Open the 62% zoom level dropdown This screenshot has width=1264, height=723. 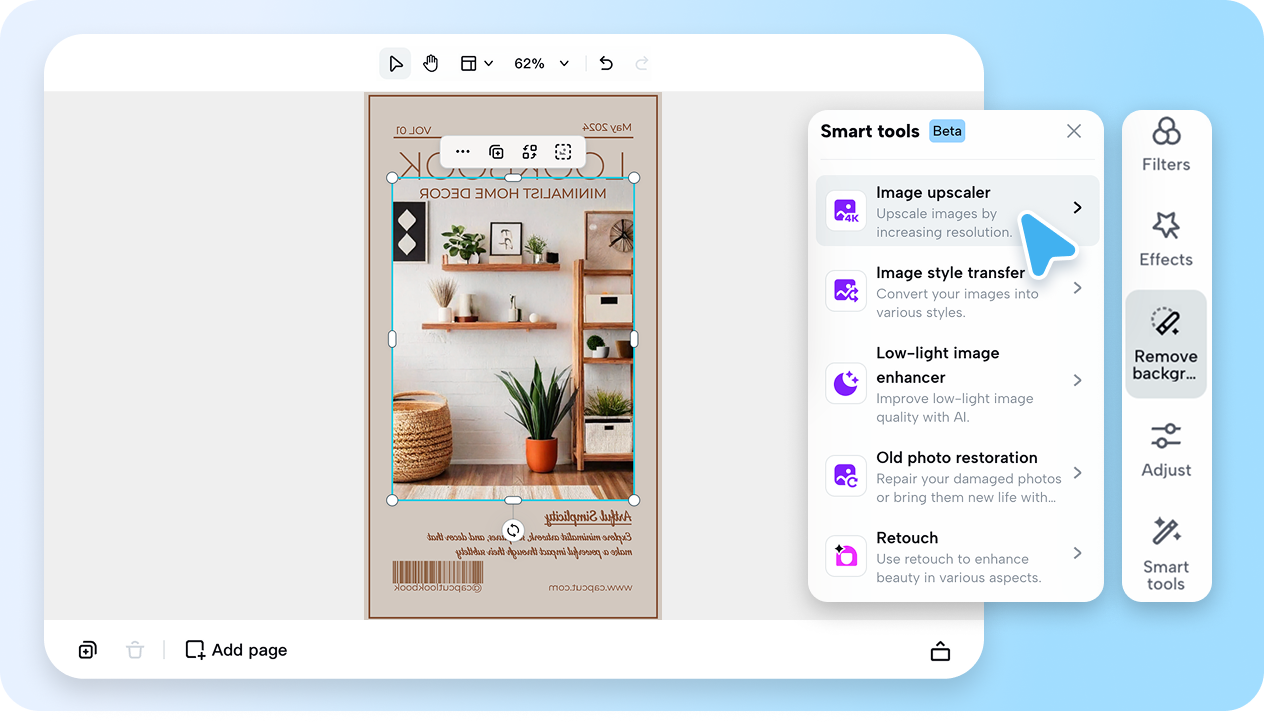(x=540, y=62)
